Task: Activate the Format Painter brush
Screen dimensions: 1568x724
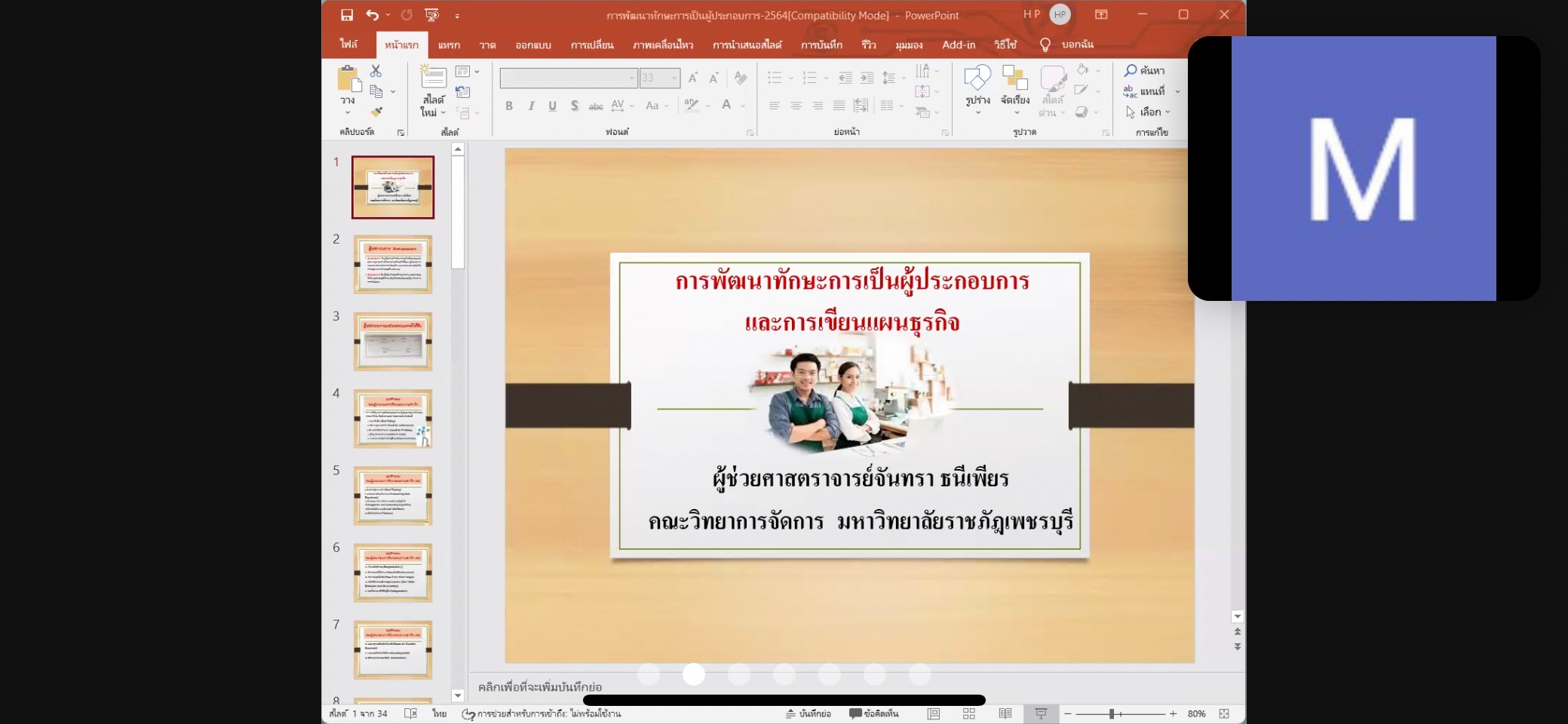Action: 376,112
